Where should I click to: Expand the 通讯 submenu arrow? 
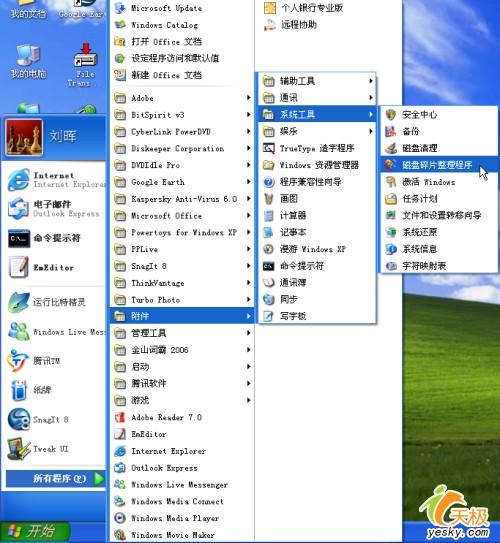tap(370, 98)
